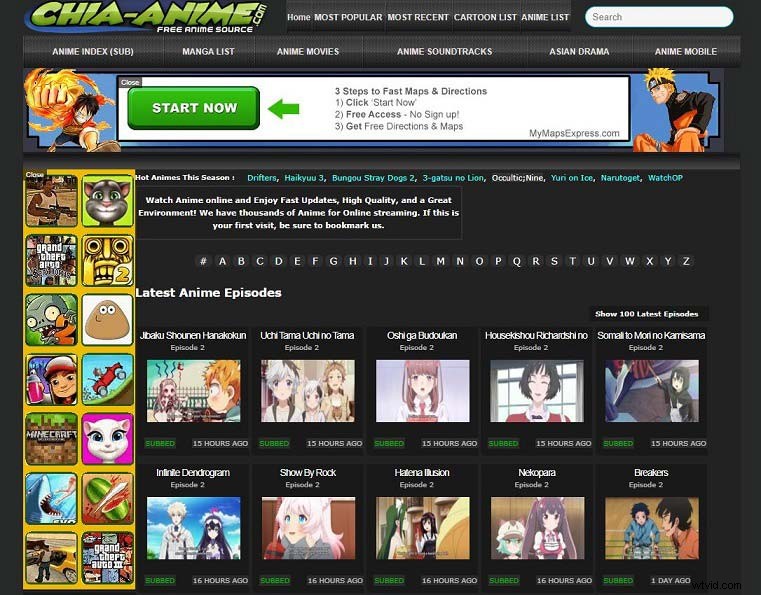This screenshot has width=761, height=595.
Task: Open the ASIAN DRAMA tab
Action: click(x=579, y=51)
